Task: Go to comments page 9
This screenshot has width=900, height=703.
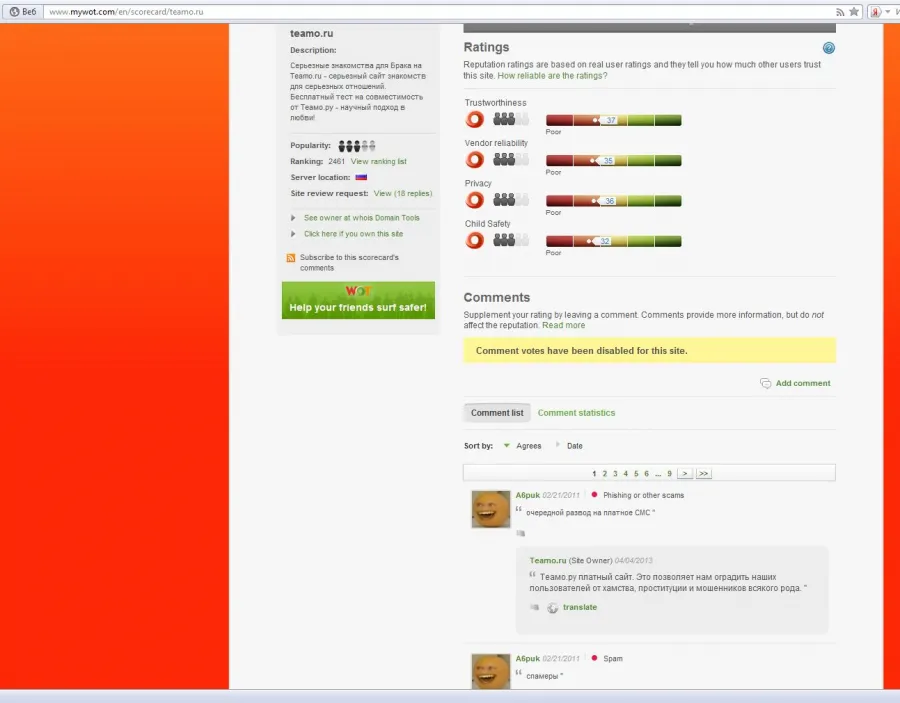Action: click(x=669, y=473)
